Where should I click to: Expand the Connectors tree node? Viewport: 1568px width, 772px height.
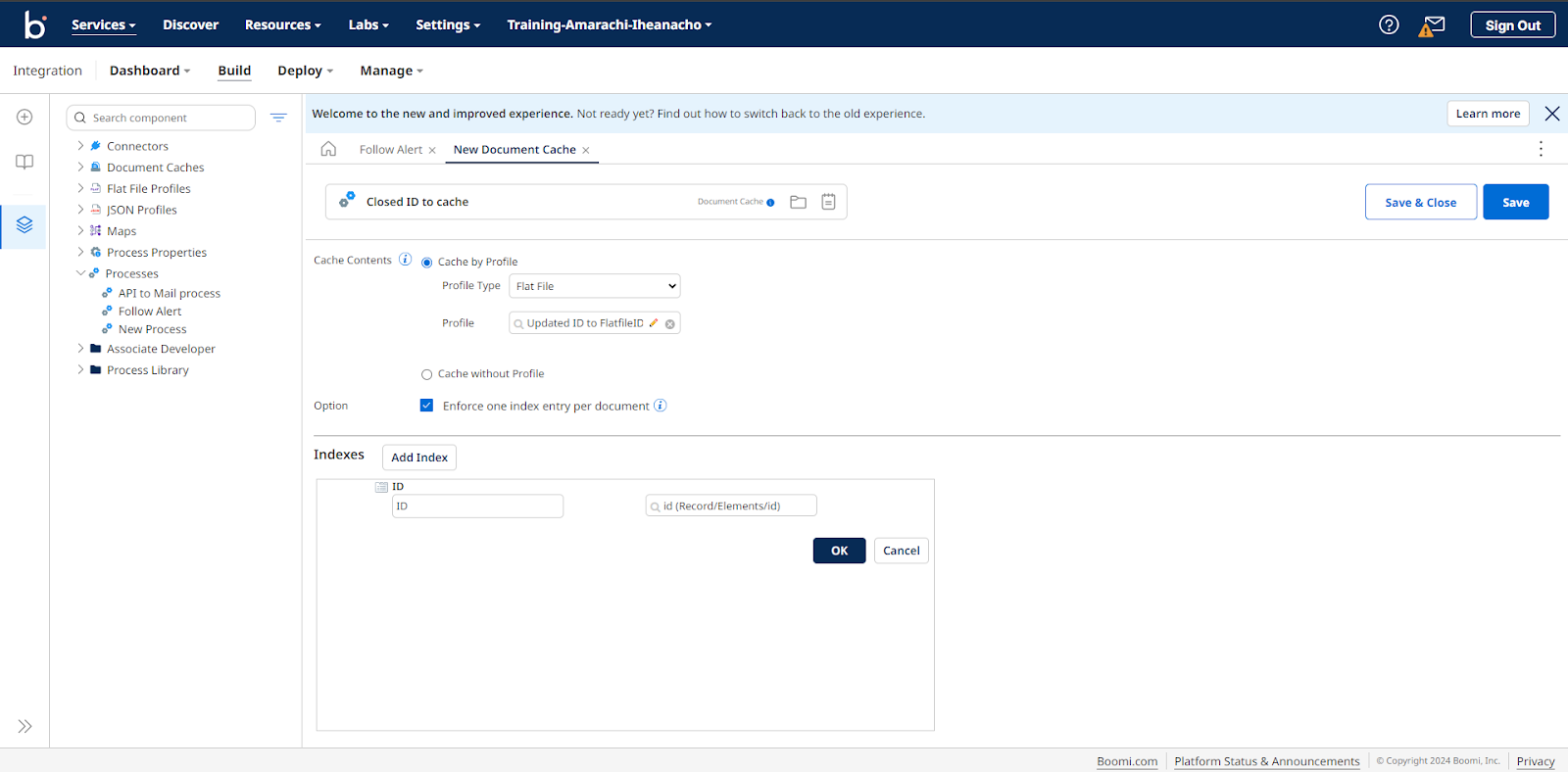point(80,146)
